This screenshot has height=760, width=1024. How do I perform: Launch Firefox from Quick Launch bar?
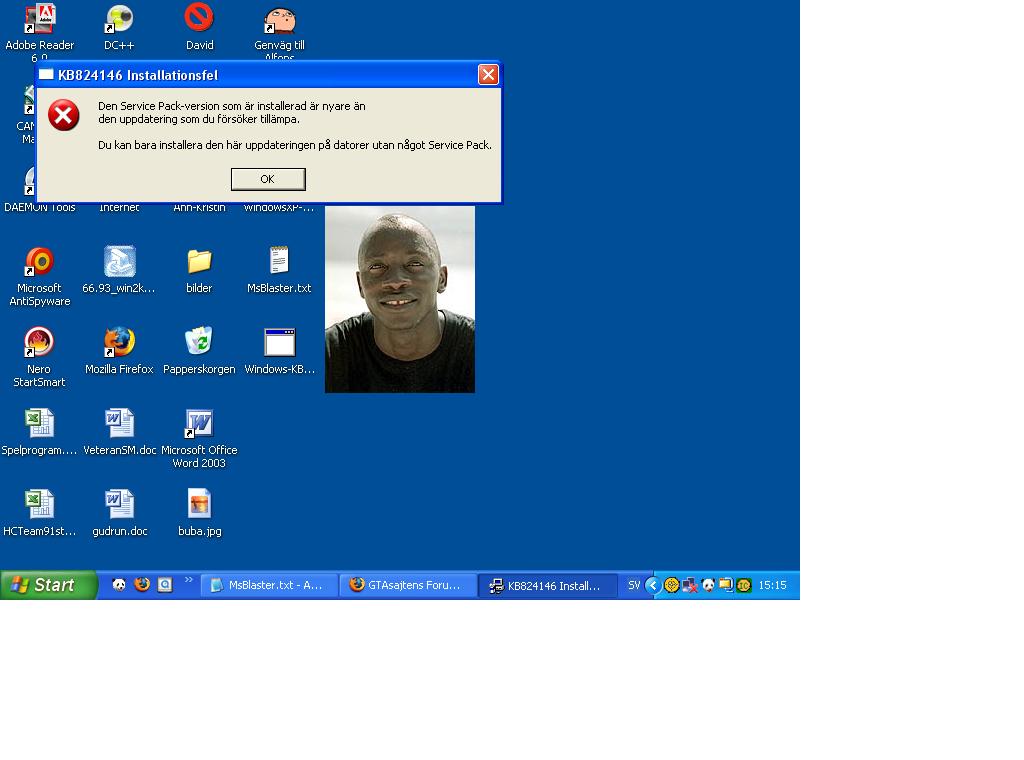142,585
